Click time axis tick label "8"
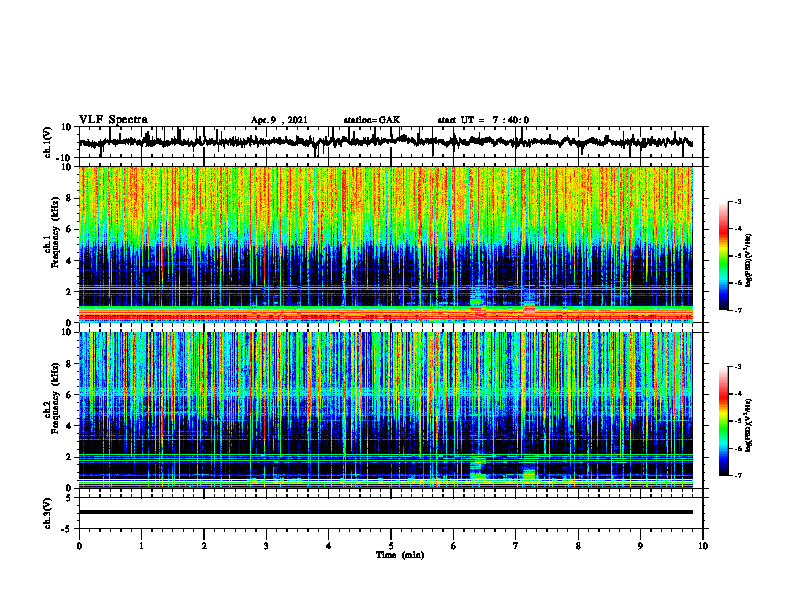Viewport: 792px width, 612px height. point(578,546)
